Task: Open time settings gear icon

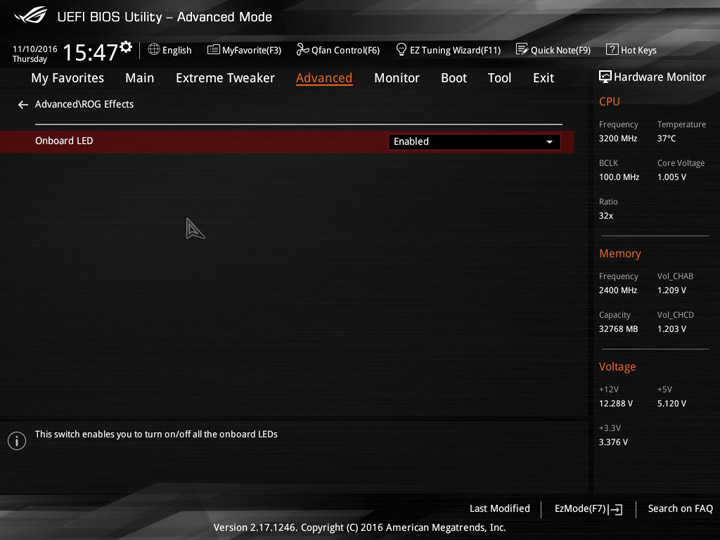Action: pyautogui.click(x=126, y=46)
